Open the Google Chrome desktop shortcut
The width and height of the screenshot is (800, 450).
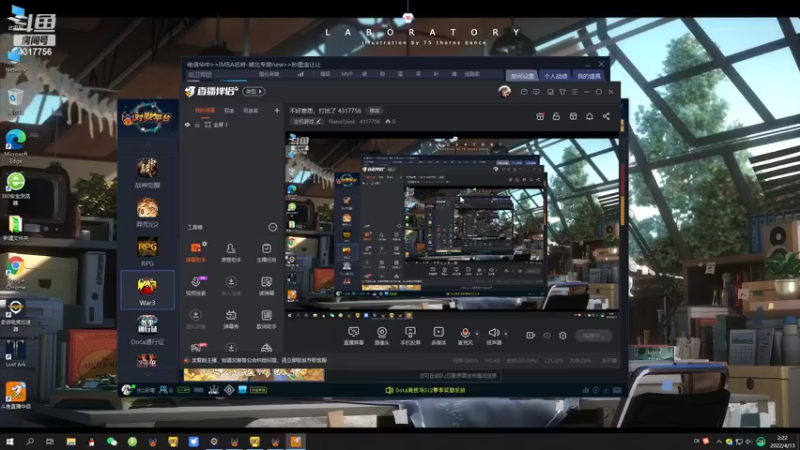(x=16, y=273)
